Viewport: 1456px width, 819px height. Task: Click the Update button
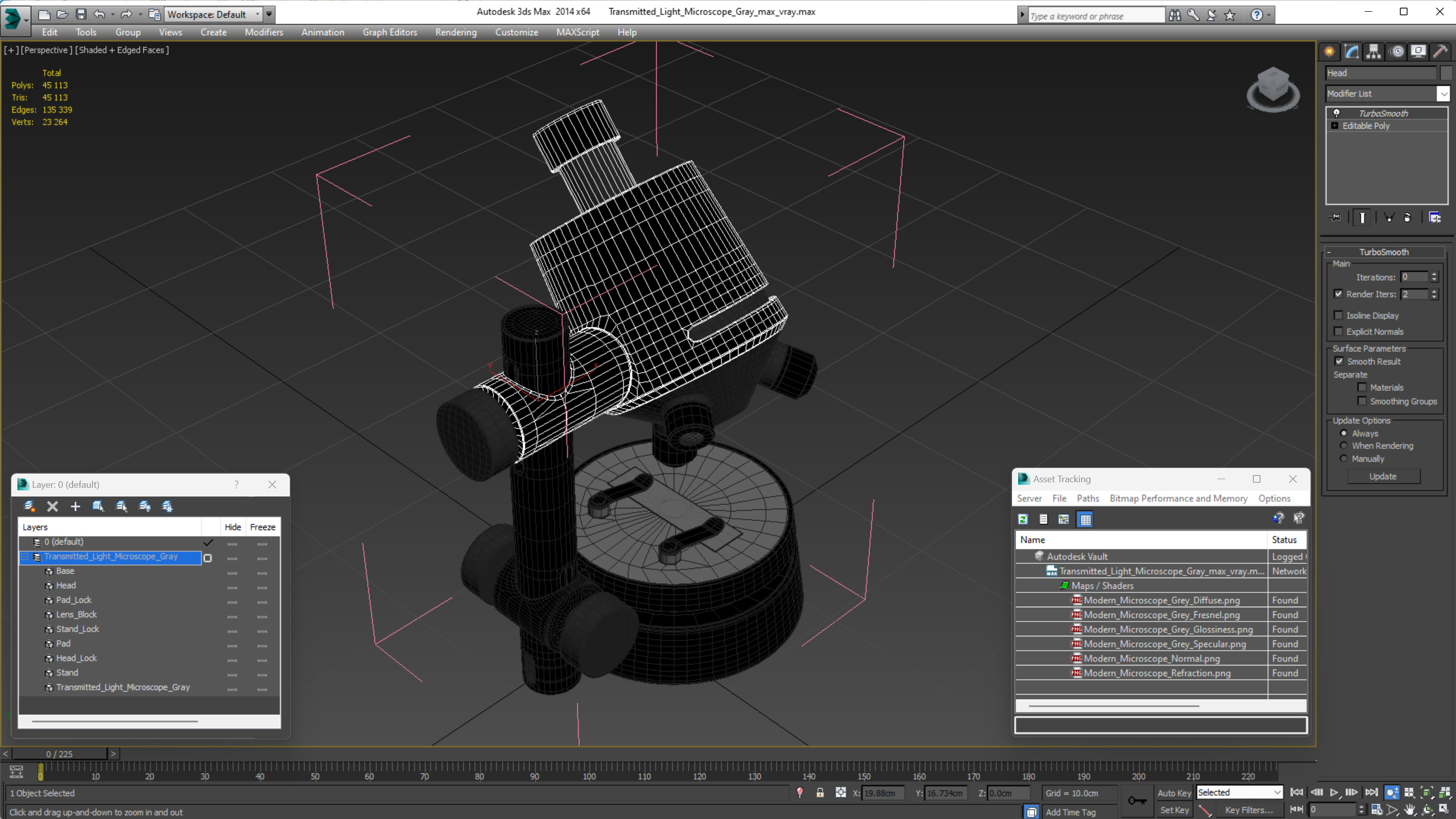[x=1383, y=477]
